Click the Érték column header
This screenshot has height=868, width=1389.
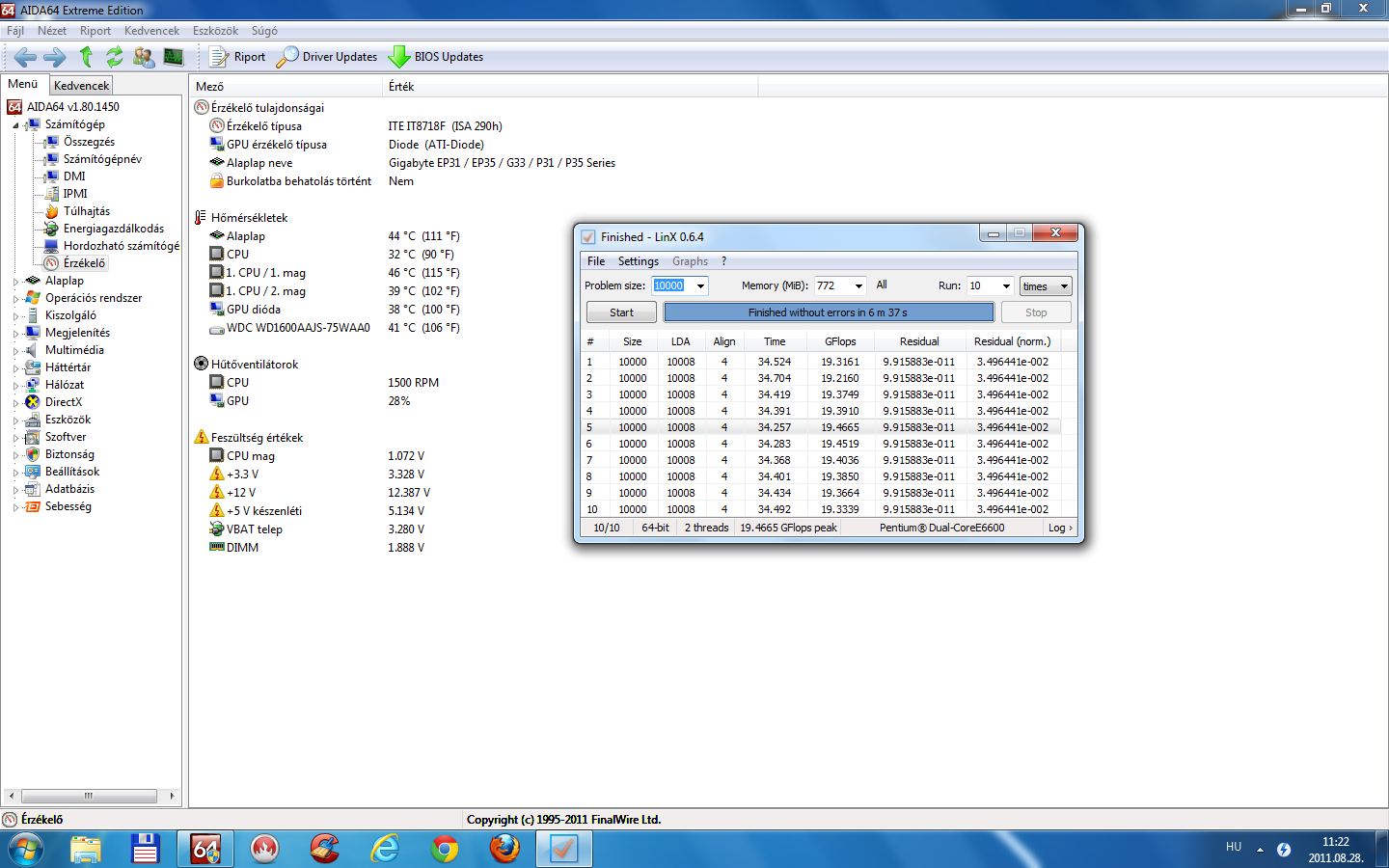click(x=570, y=87)
